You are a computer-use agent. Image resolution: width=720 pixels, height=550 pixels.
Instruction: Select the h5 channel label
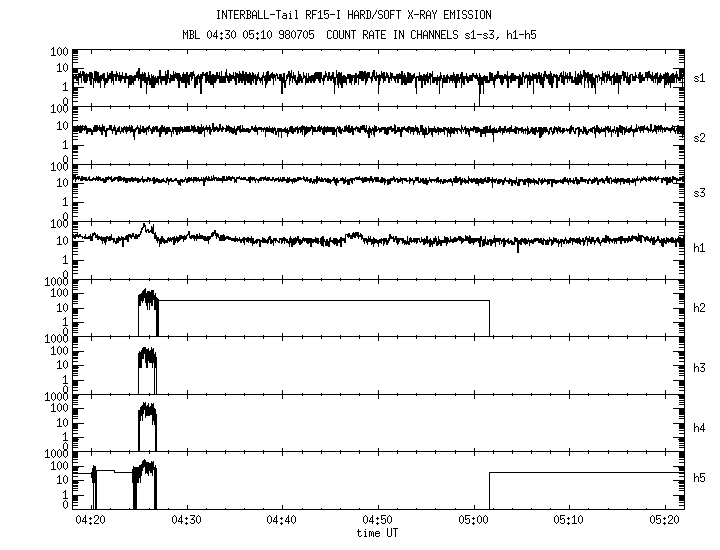pos(700,482)
